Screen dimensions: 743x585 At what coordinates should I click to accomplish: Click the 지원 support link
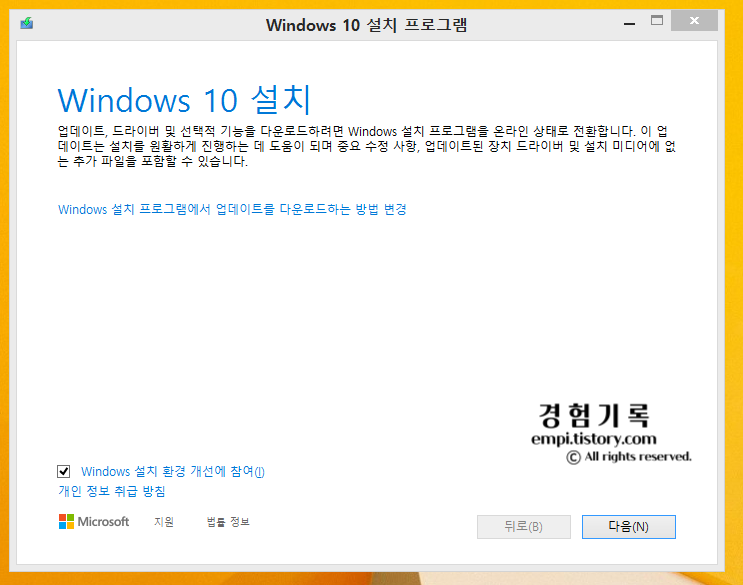(164, 522)
